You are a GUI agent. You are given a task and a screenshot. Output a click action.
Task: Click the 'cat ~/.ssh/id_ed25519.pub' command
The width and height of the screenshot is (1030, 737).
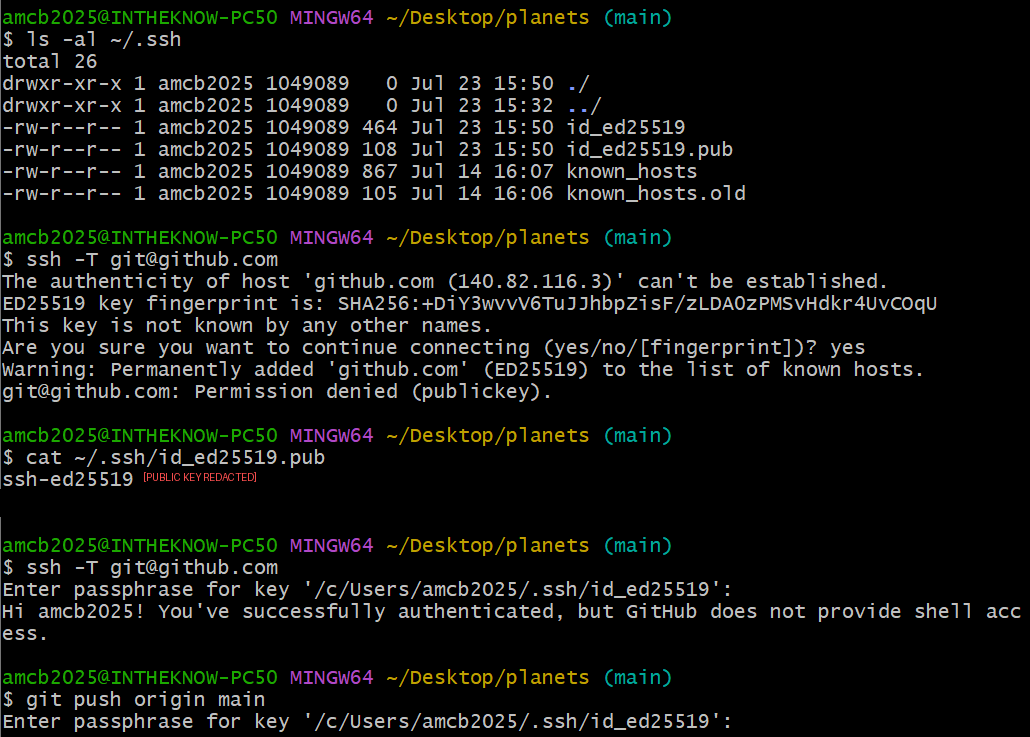(x=175, y=458)
